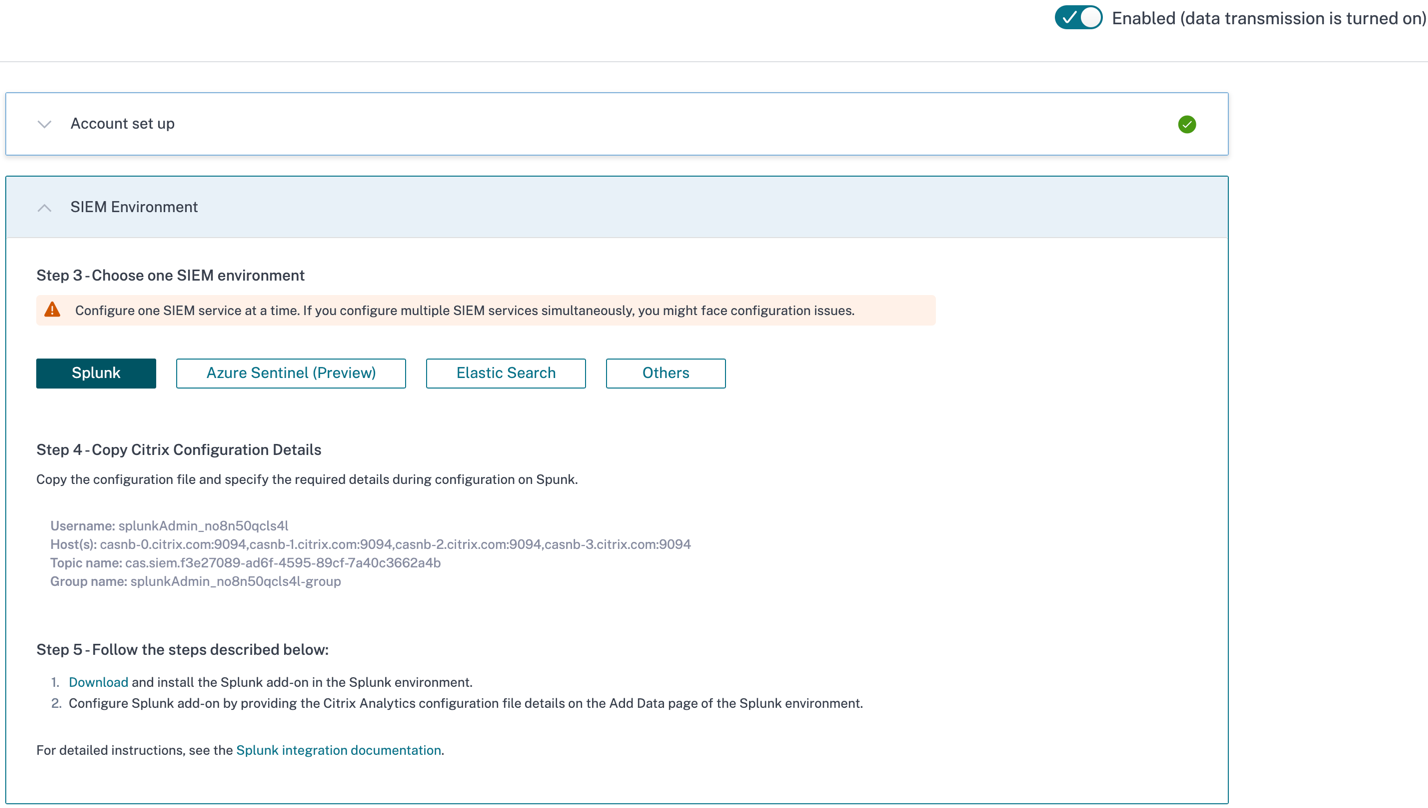Click the green Account set up checkmark
This screenshot has height=808, width=1428.
pyautogui.click(x=1187, y=124)
